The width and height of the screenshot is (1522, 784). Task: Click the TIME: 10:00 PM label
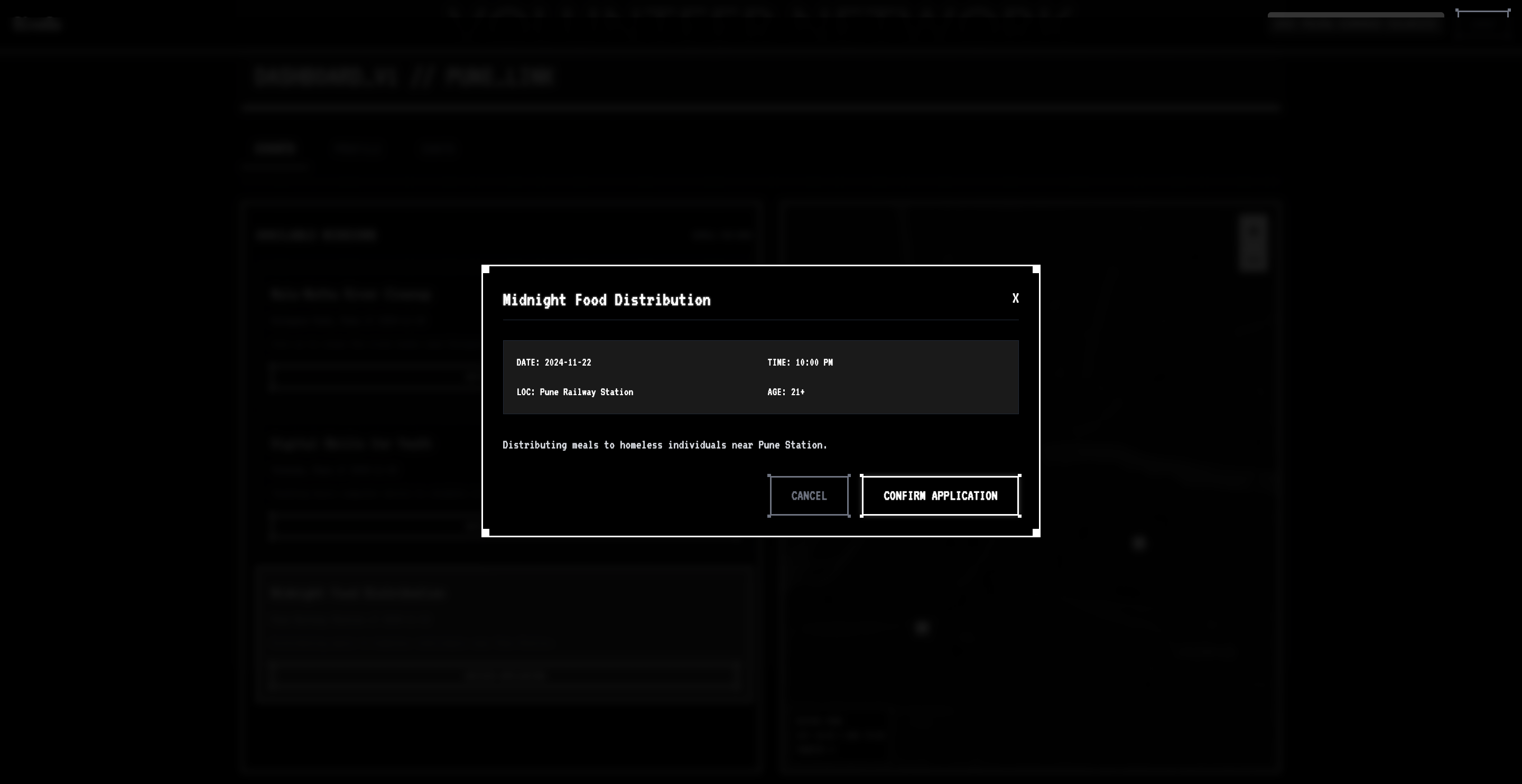point(800,363)
